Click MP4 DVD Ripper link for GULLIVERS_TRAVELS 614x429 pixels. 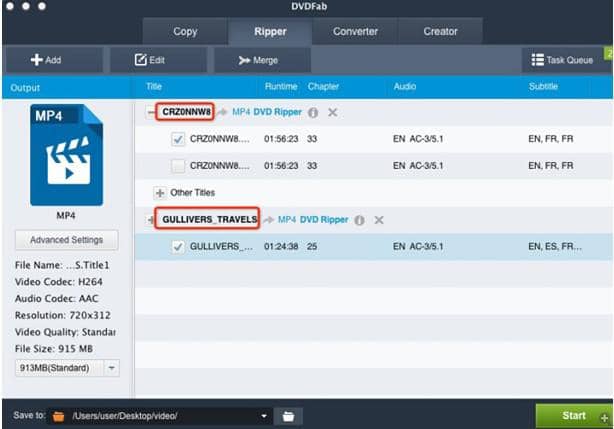click(x=313, y=220)
